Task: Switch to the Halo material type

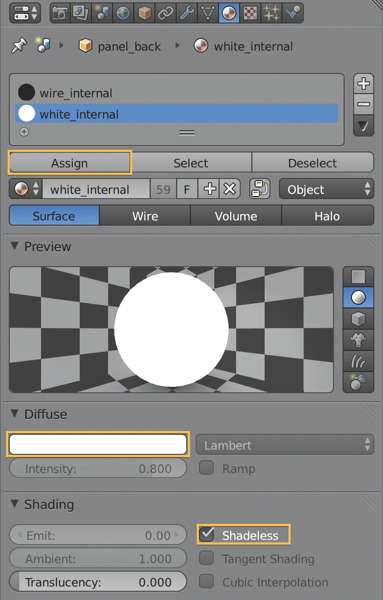Action: click(x=328, y=216)
